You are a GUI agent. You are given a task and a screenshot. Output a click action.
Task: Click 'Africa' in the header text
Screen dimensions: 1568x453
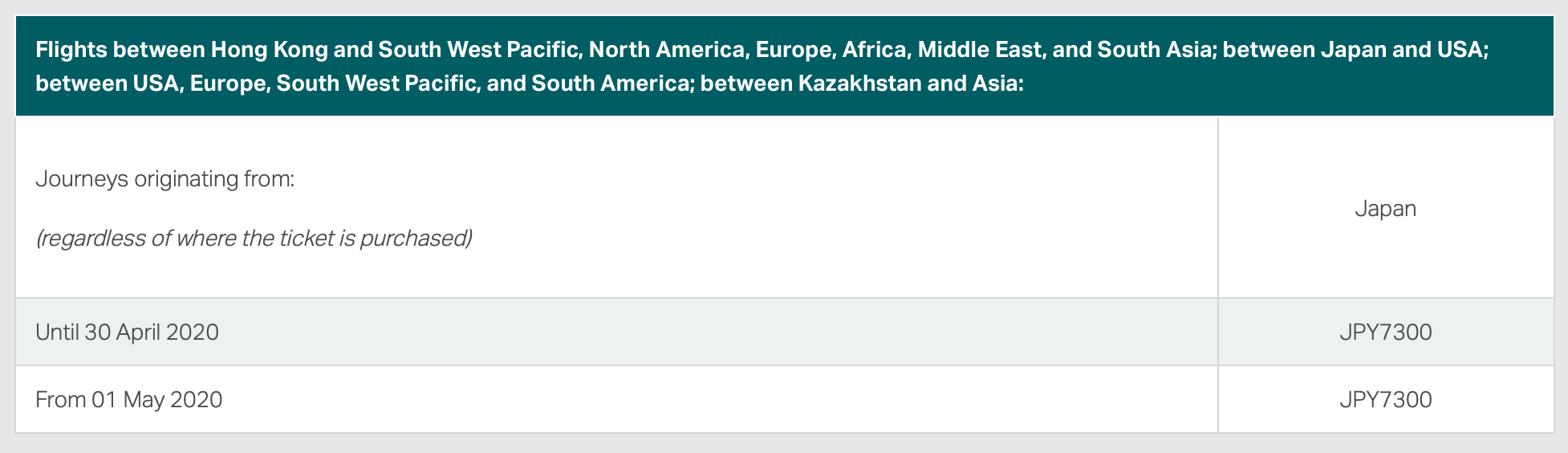[x=873, y=50]
